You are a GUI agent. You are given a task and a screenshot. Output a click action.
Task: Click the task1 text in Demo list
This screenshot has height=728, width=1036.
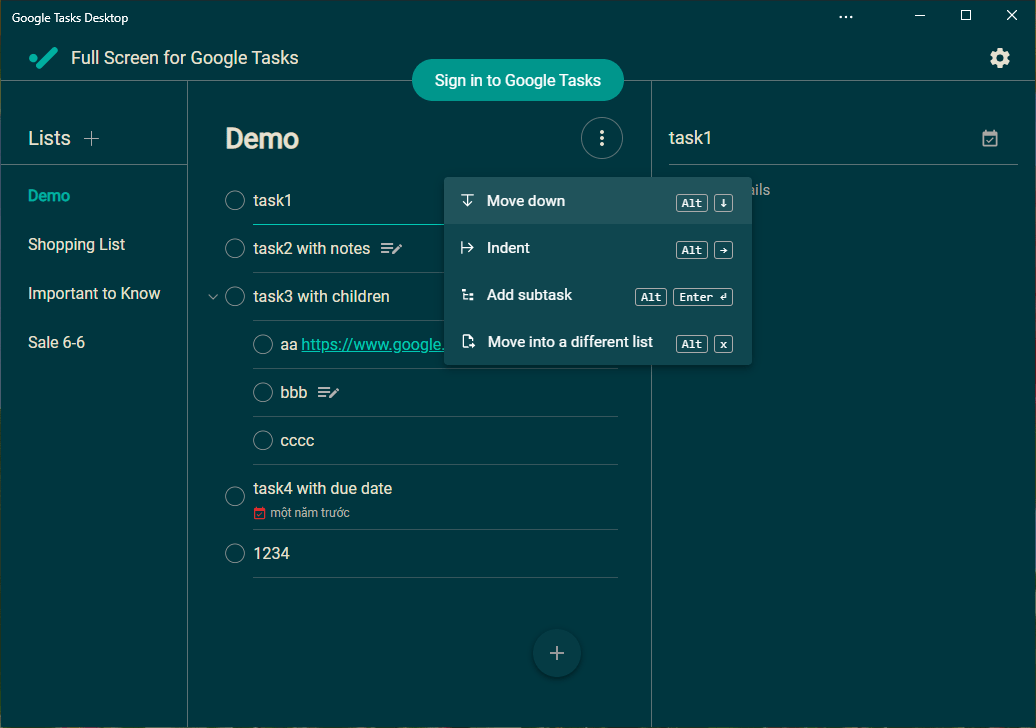click(x=272, y=200)
